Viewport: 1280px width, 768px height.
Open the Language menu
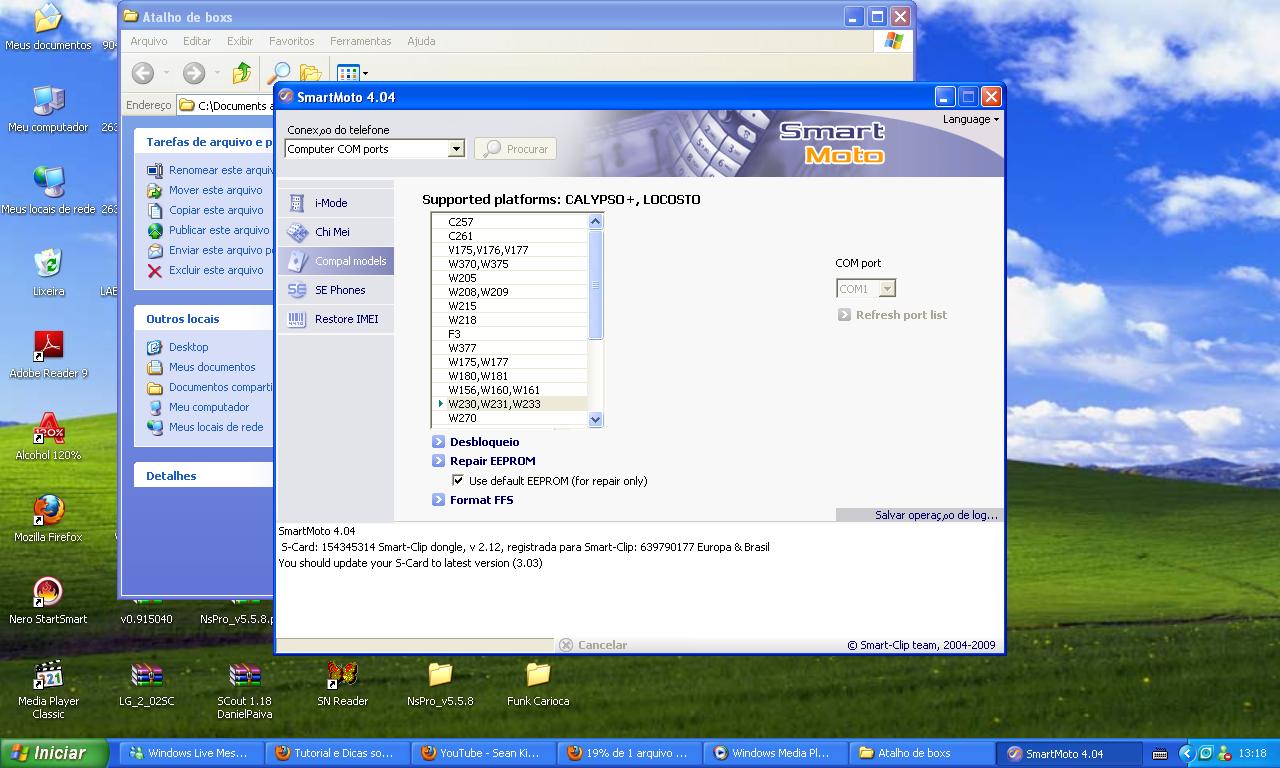(x=970, y=119)
